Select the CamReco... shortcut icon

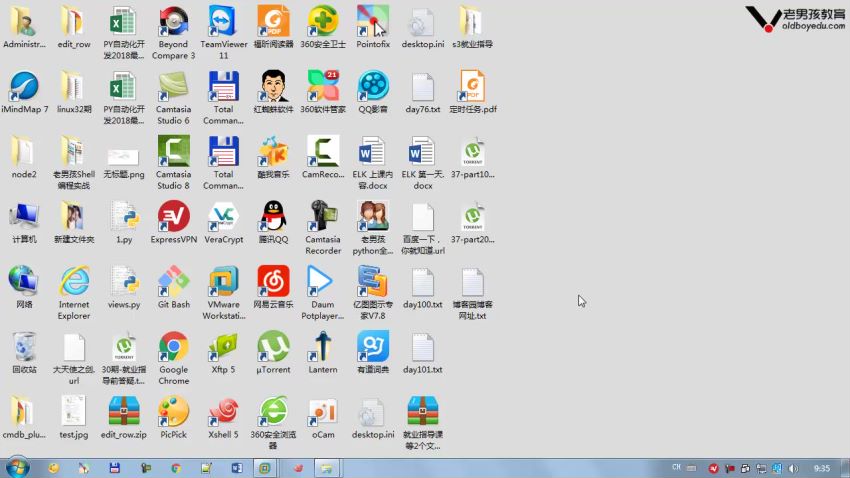pos(323,157)
